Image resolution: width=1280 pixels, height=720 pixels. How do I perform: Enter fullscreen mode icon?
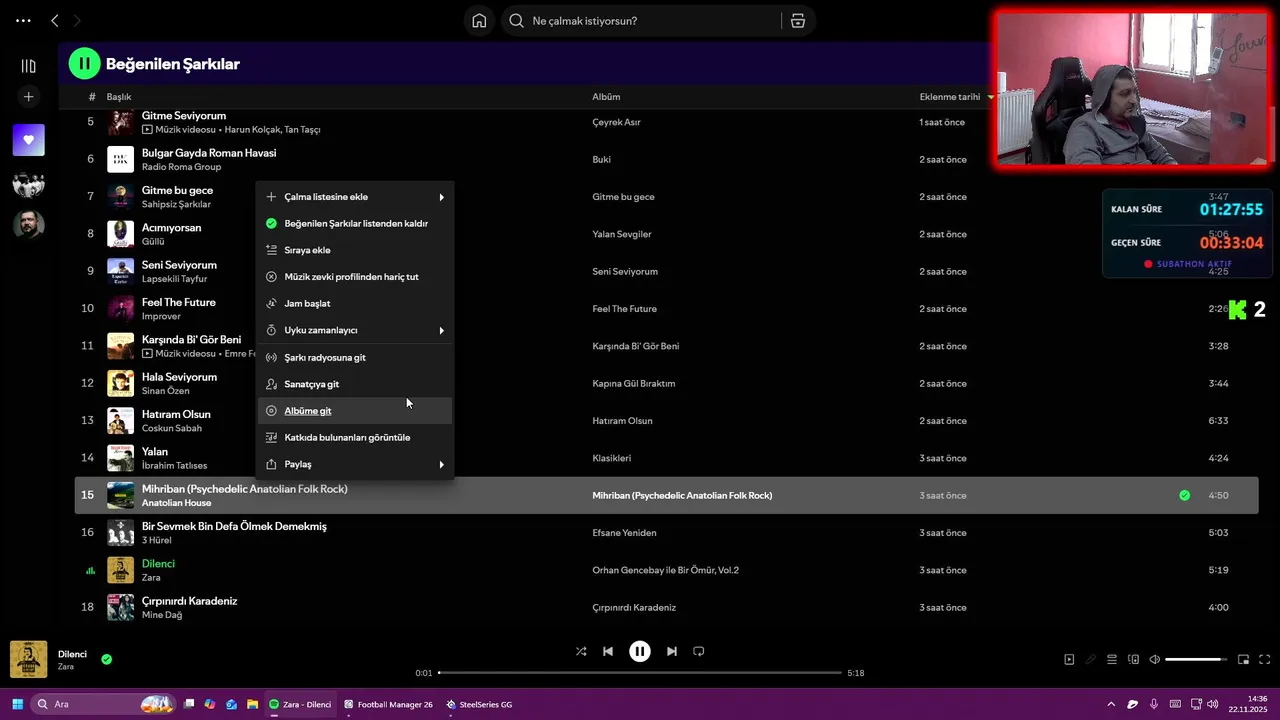click(x=1264, y=660)
